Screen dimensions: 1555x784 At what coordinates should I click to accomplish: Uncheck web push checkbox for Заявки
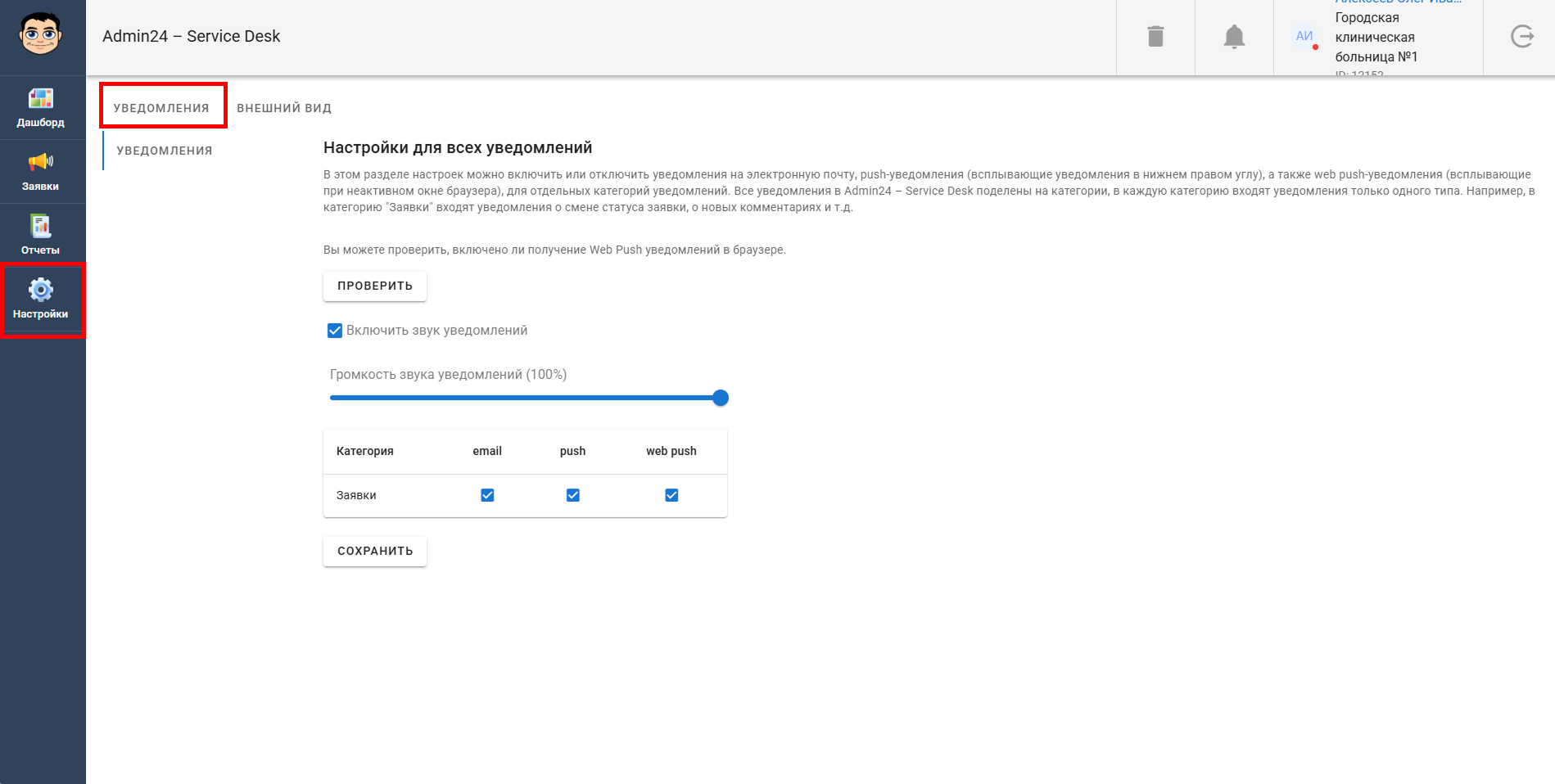[x=671, y=495]
